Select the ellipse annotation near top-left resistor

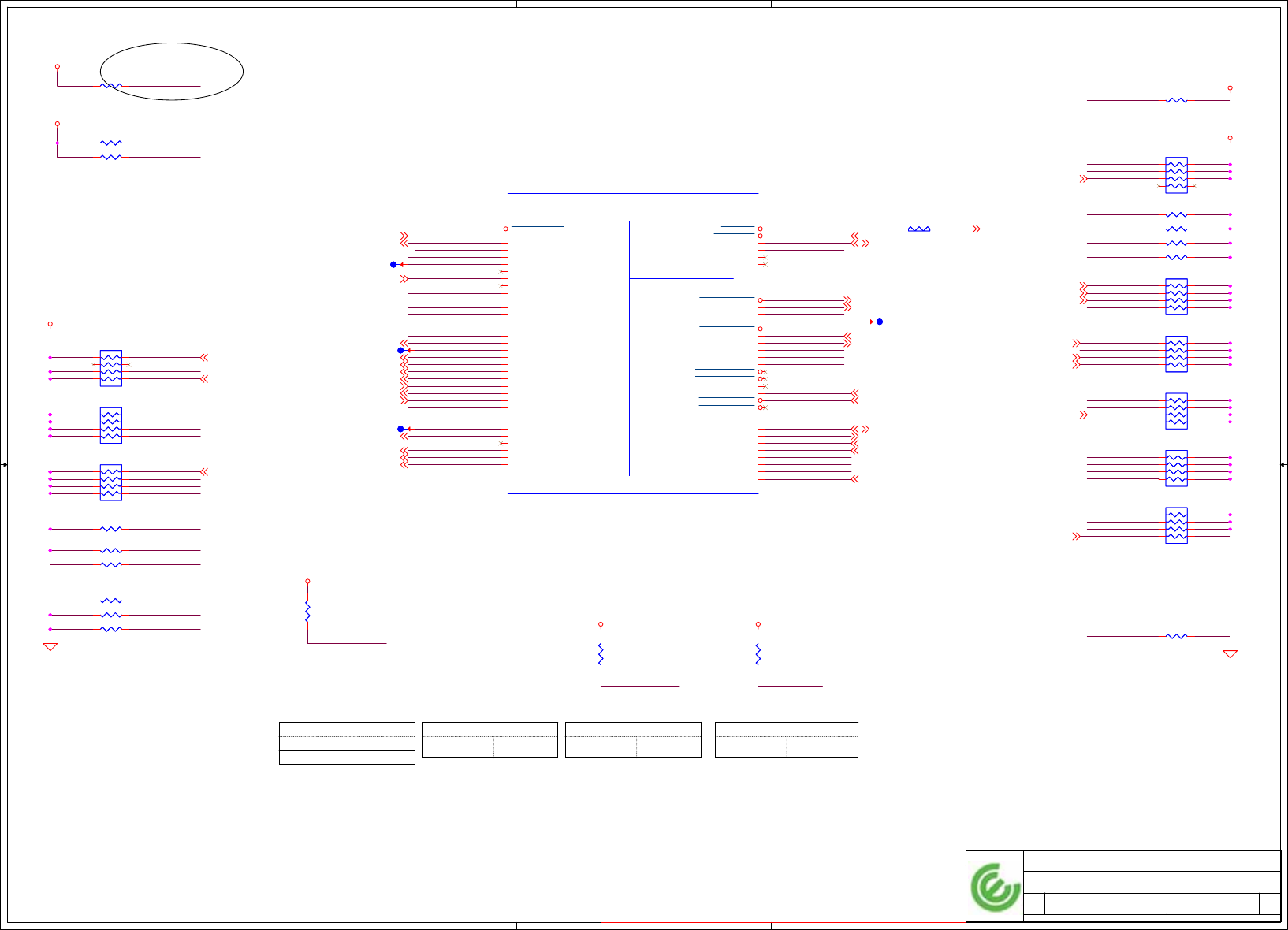[x=172, y=72]
